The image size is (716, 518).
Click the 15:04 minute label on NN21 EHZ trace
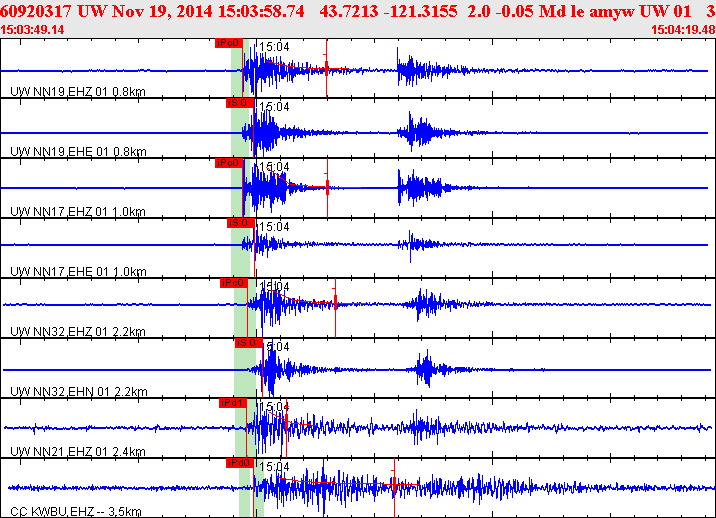(x=274, y=407)
